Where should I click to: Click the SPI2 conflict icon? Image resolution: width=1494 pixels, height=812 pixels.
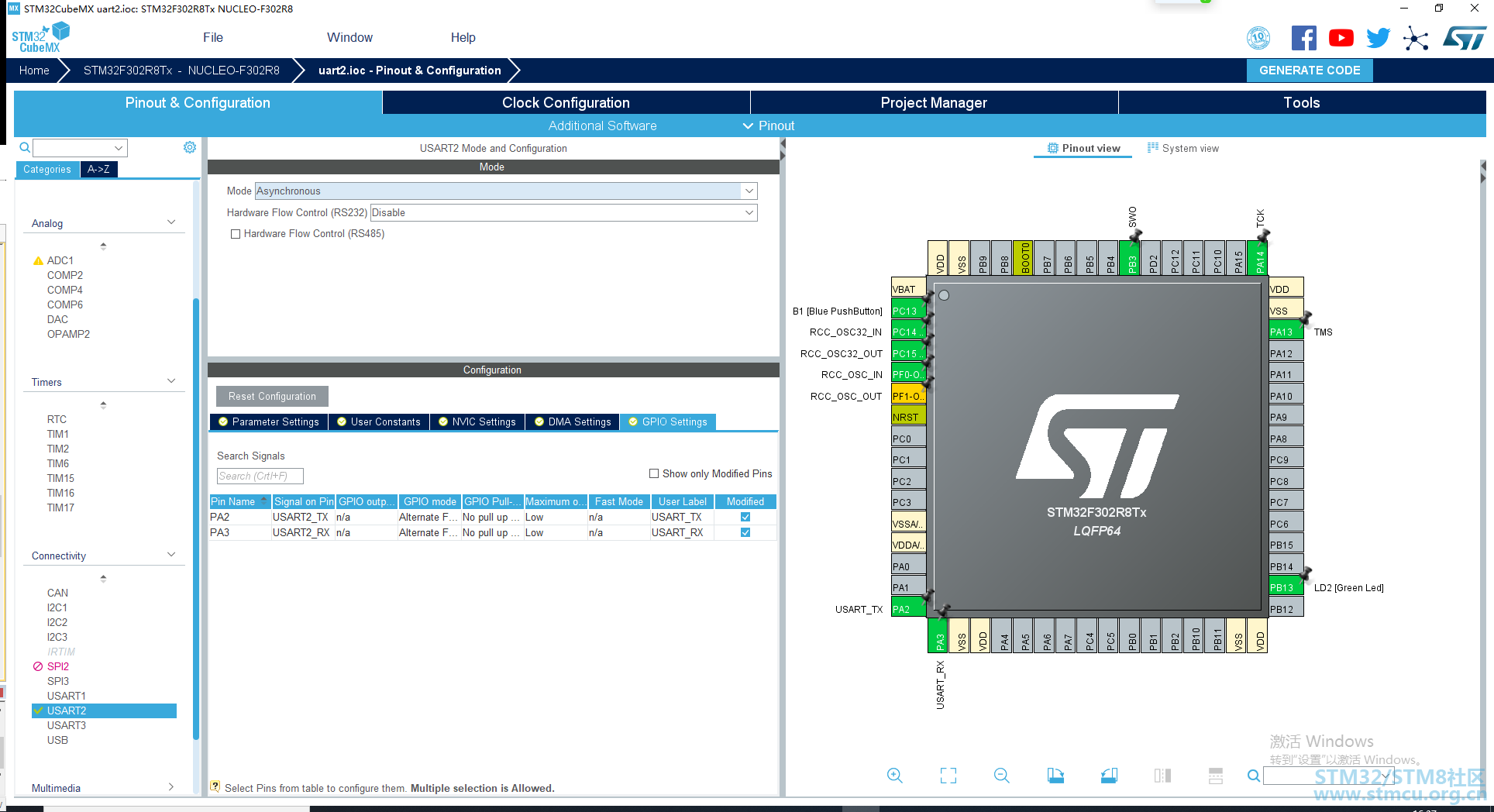pos(38,666)
